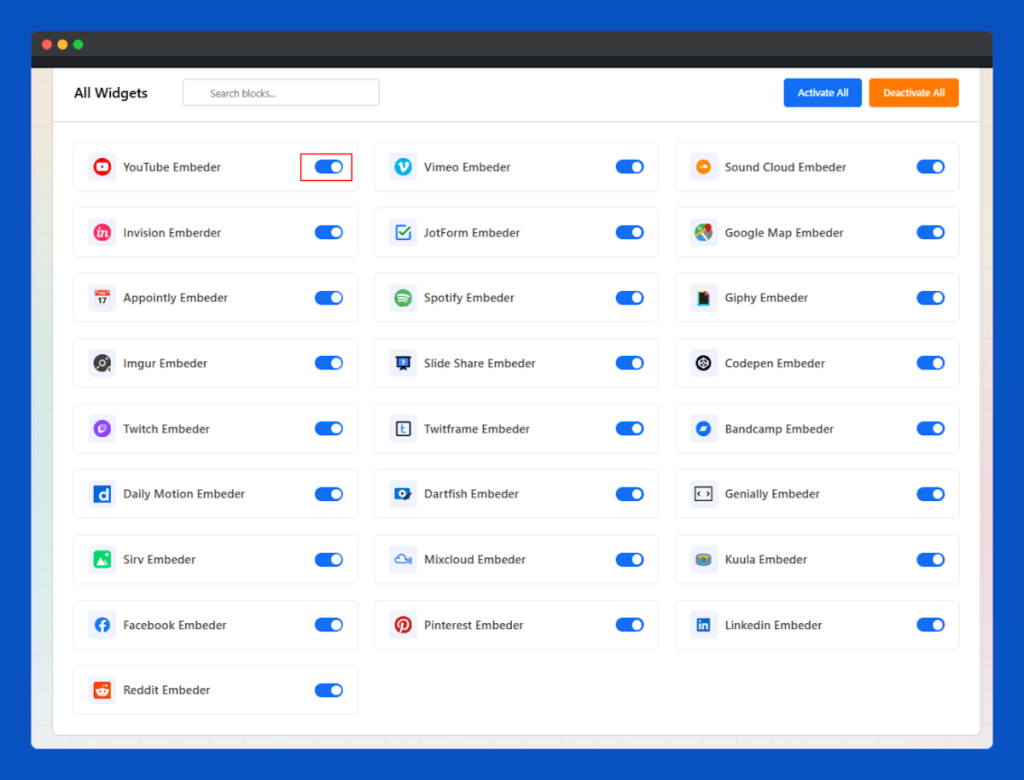Click the Giphy Embeder icon

coord(703,297)
